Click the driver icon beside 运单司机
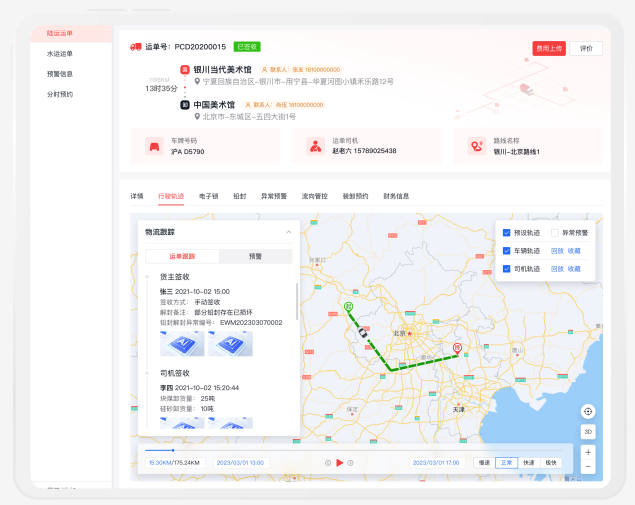The width and height of the screenshot is (635, 505). coord(316,146)
